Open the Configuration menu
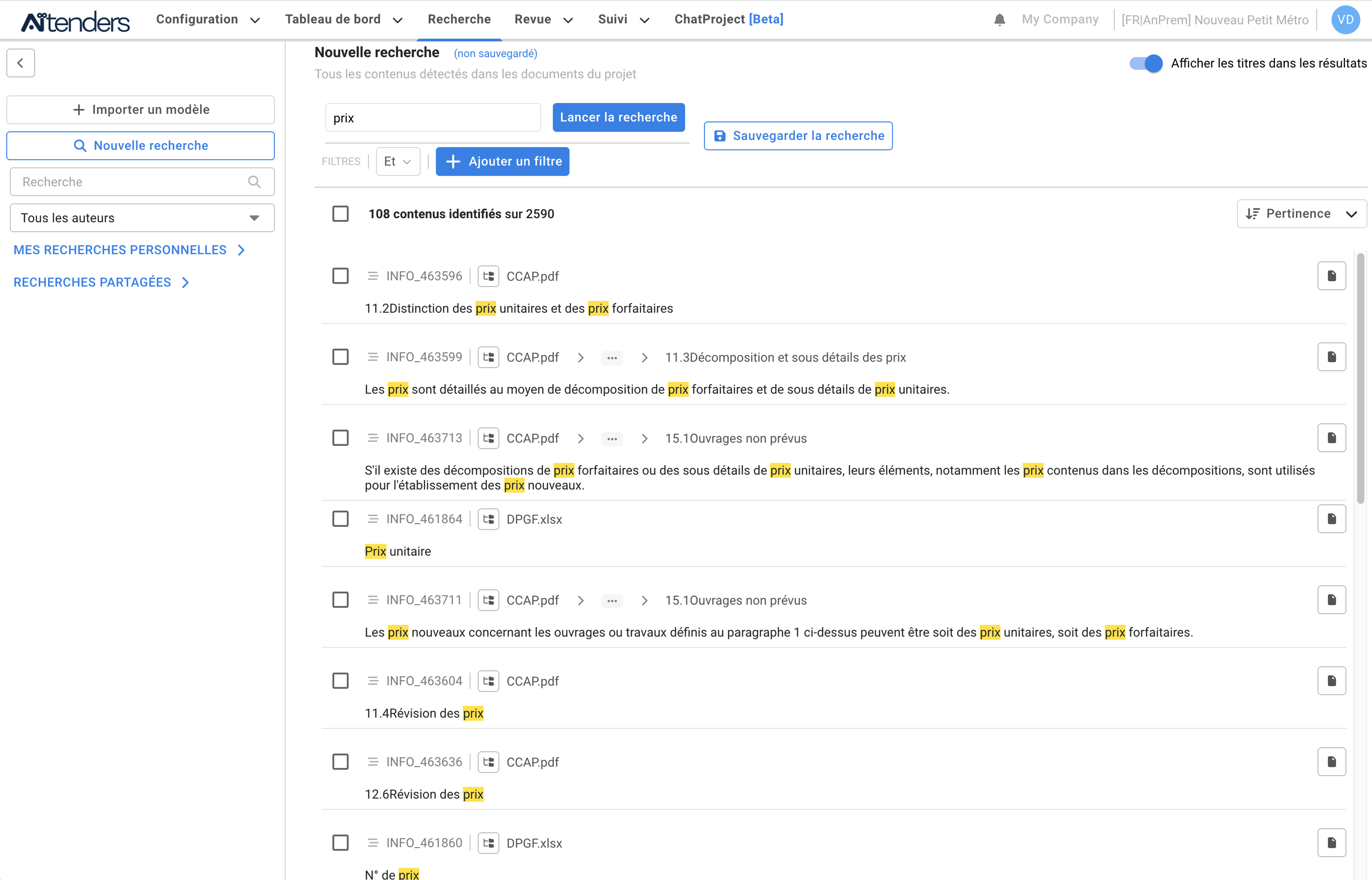Image resolution: width=1372 pixels, height=880 pixels. 208,19
